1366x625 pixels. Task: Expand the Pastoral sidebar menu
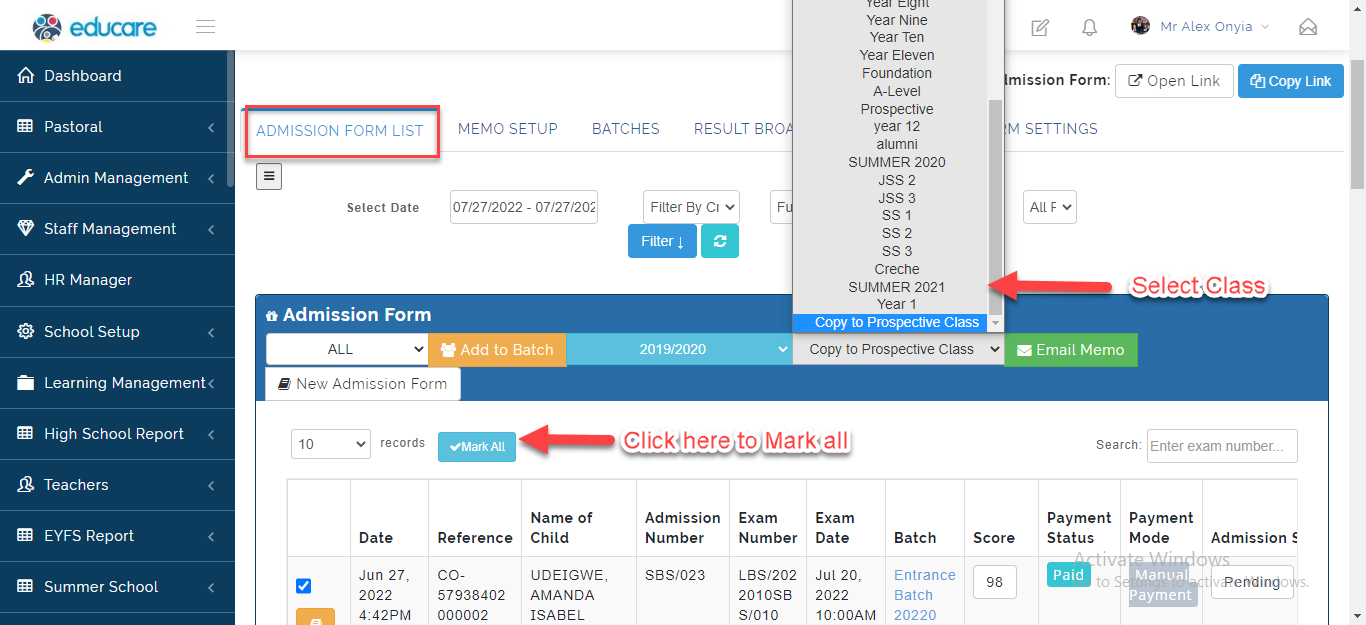(x=117, y=127)
